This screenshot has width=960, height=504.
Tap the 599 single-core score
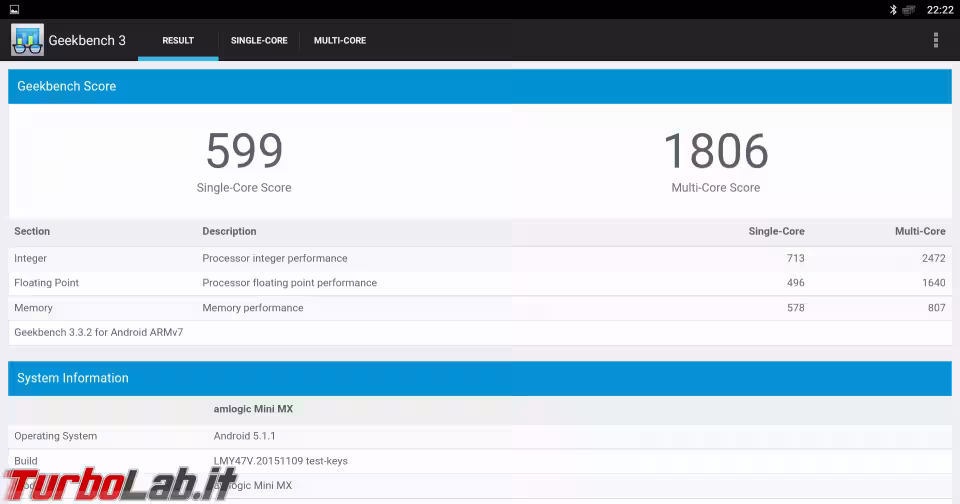pos(244,151)
